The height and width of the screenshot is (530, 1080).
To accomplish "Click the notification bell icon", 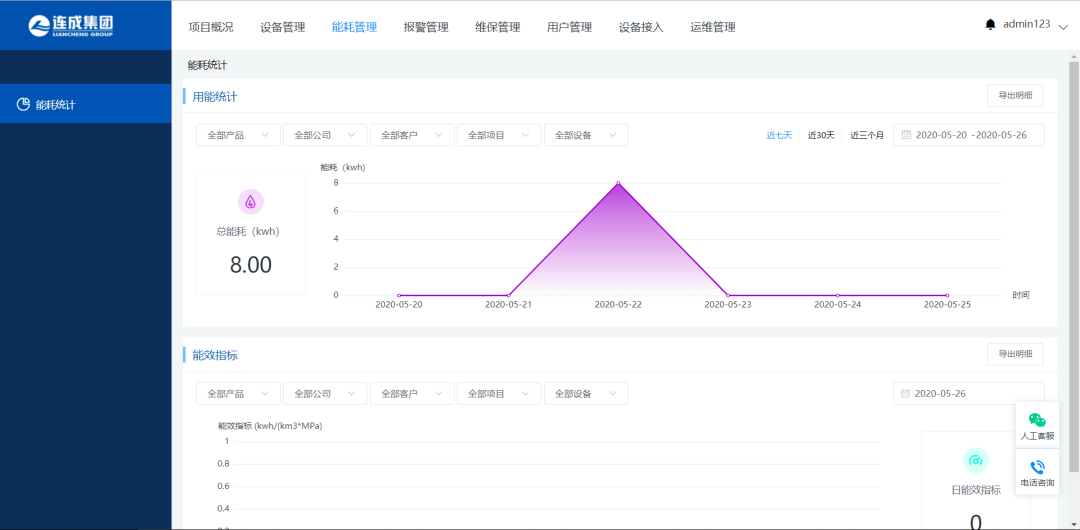I will [x=990, y=24].
